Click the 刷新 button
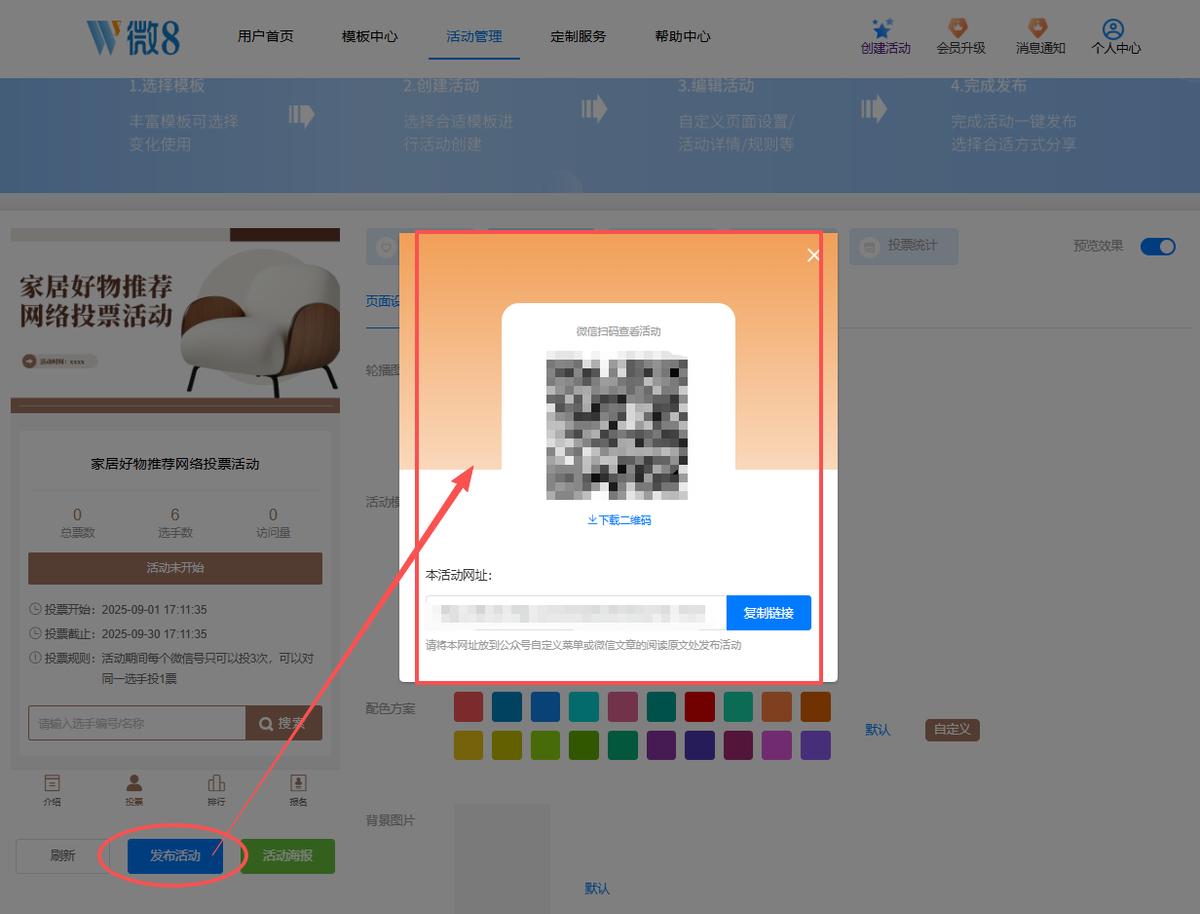Viewport: 1200px width, 914px height. [63, 856]
